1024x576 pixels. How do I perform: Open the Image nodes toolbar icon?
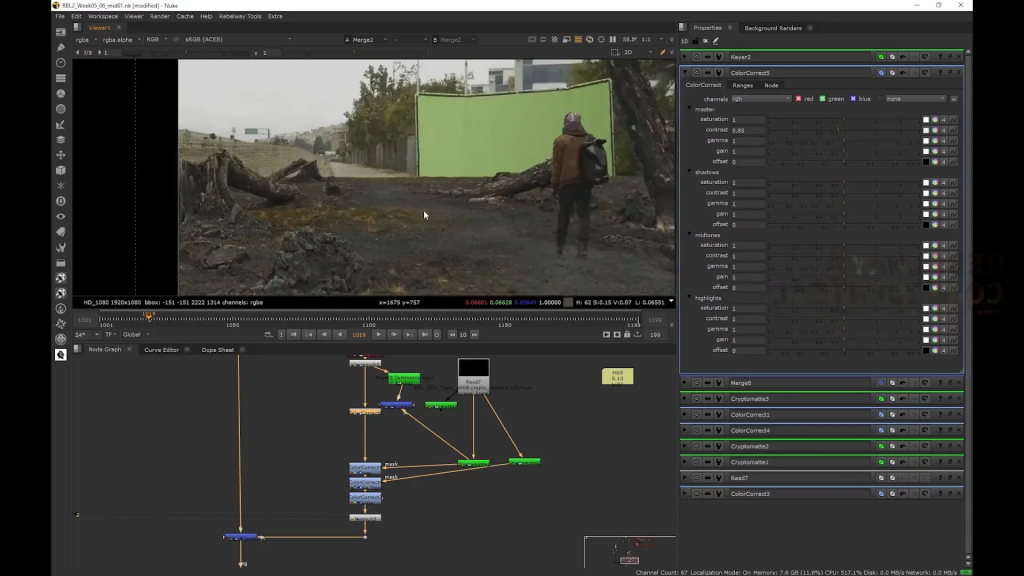(x=61, y=32)
